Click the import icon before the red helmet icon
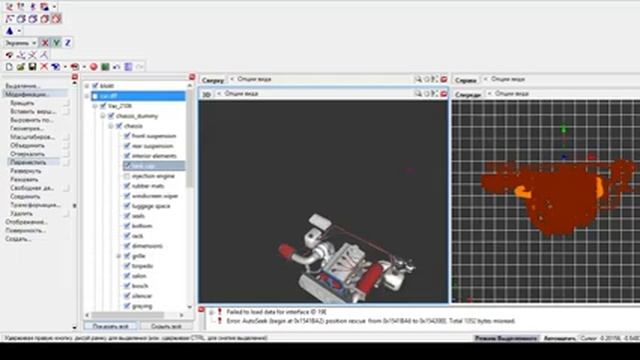 (x=56, y=67)
